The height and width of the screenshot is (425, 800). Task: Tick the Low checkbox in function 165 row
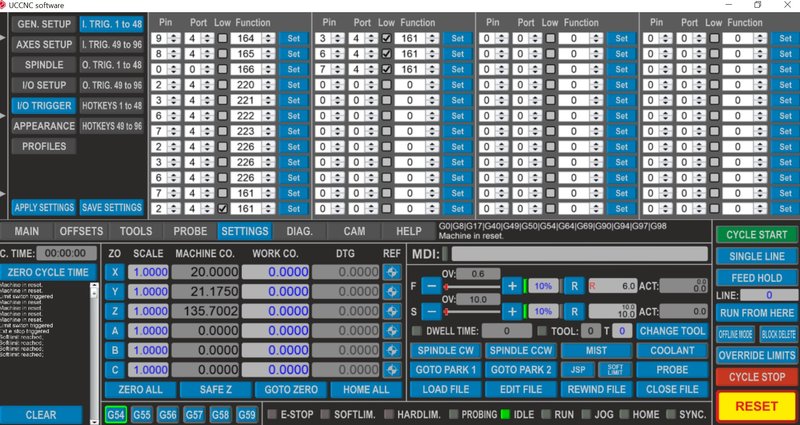pyautogui.click(x=222, y=54)
